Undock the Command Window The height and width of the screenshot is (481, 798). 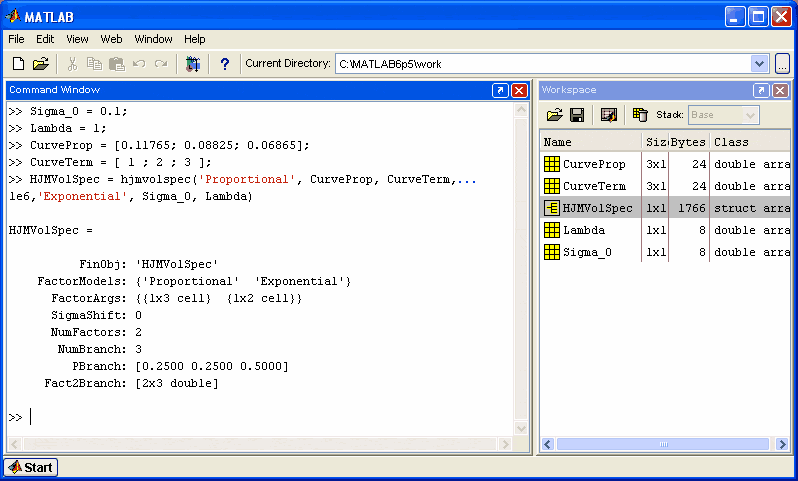coord(500,90)
